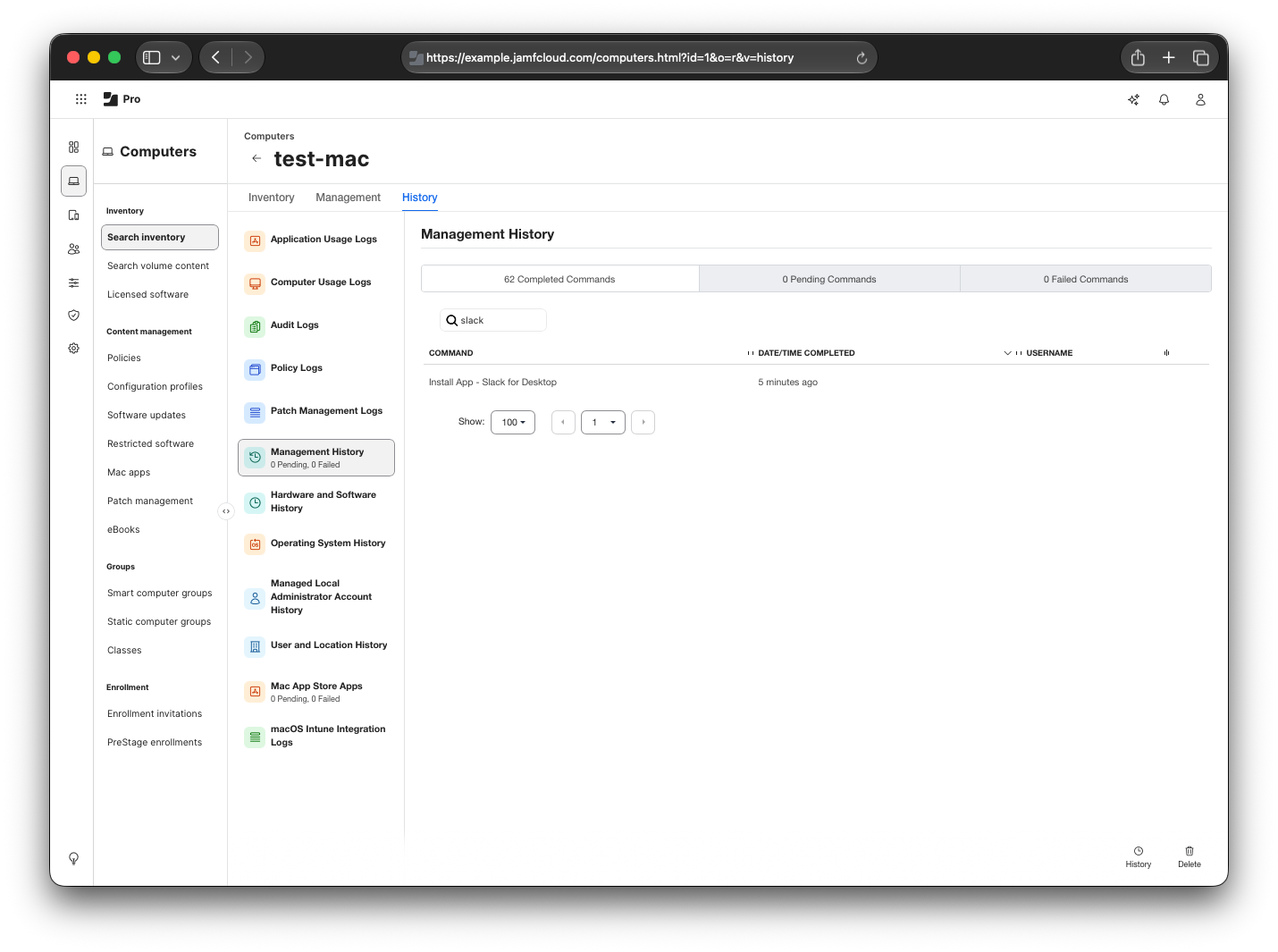Open a new Safari tab
Viewport: 1278px width, 952px height.
click(x=1168, y=57)
